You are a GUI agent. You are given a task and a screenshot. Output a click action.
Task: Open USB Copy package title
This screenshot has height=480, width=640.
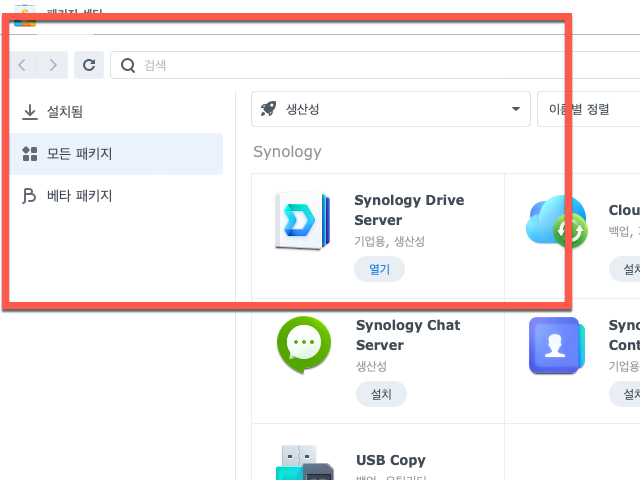(x=391, y=460)
